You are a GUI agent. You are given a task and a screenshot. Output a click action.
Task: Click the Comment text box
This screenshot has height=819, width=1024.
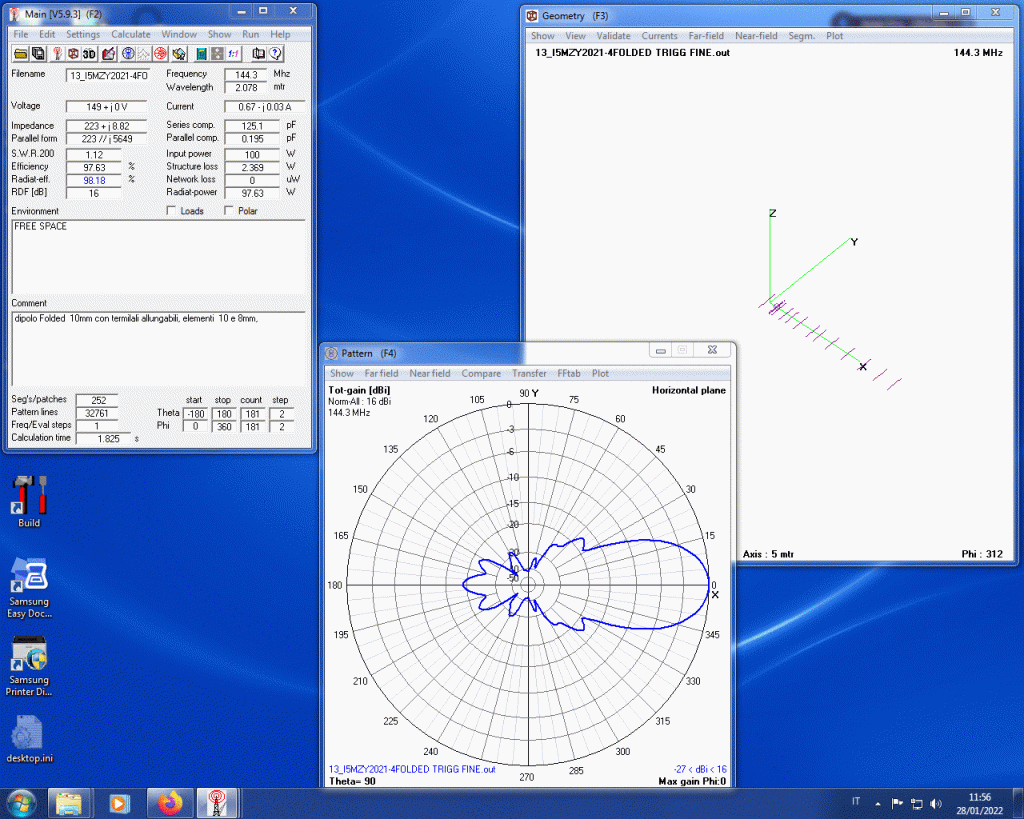(x=158, y=348)
